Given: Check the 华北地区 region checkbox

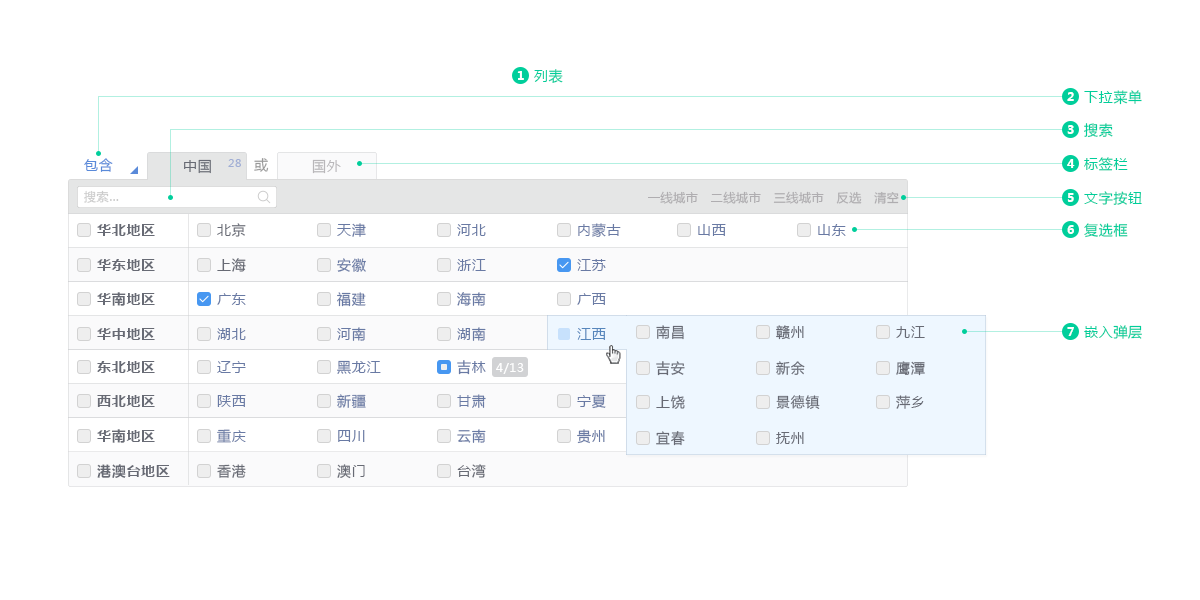Looking at the screenshot, I should pyautogui.click(x=84, y=230).
